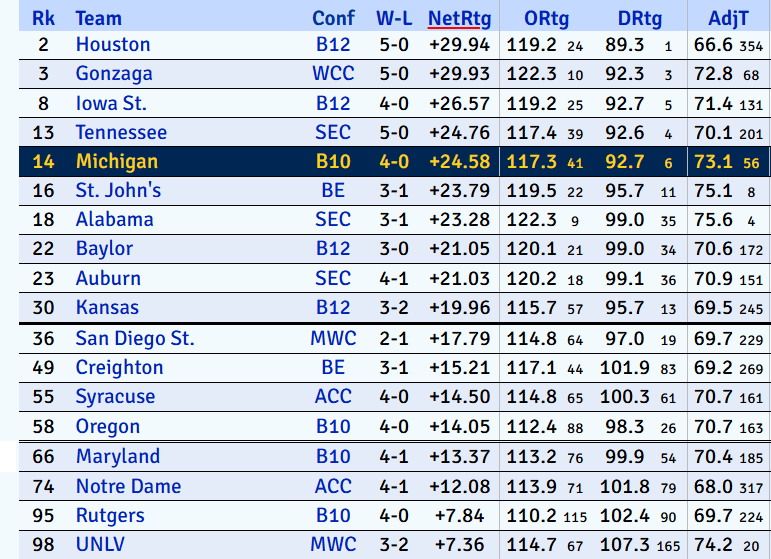Open St. John's team page
This screenshot has height=559, width=771.
coord(118,191)
